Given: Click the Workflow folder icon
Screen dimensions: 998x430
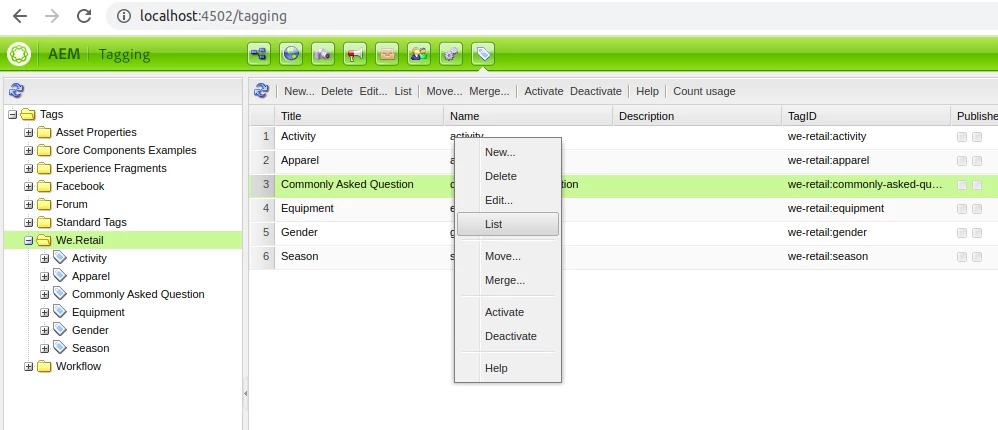Looking at the screenshot, I should tap(44, 366).
